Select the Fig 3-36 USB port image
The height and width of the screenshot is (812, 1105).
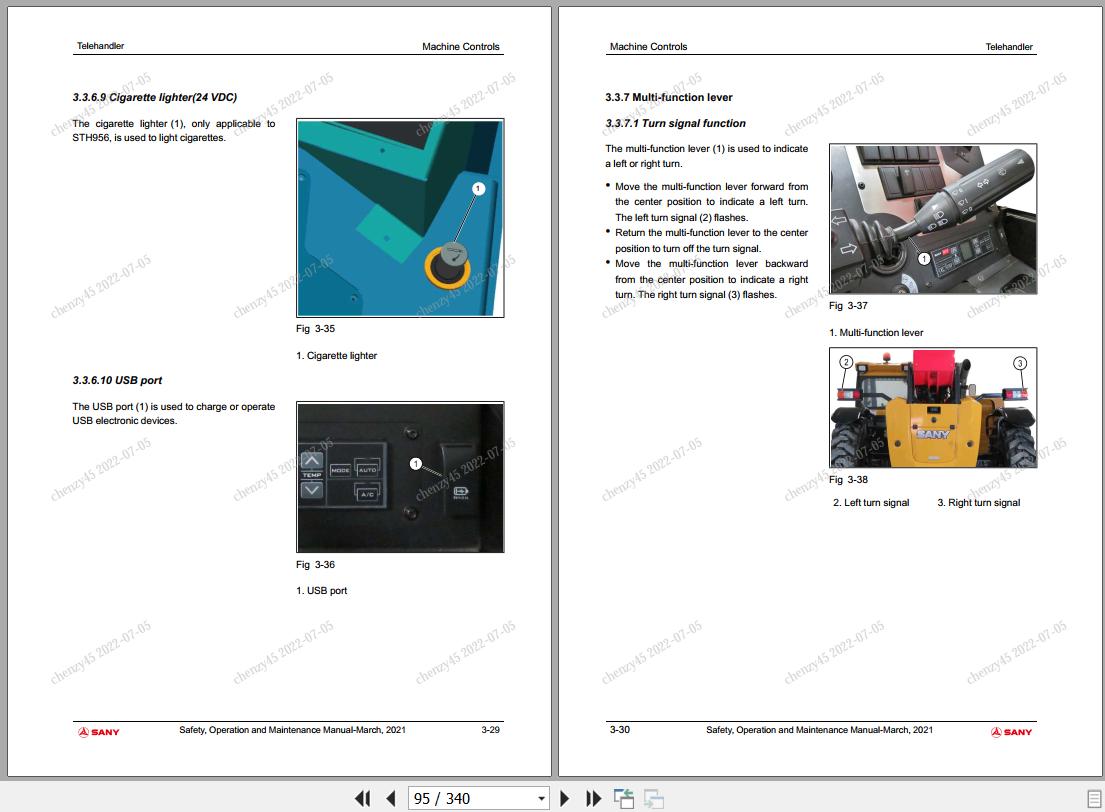tap(399, 477)
